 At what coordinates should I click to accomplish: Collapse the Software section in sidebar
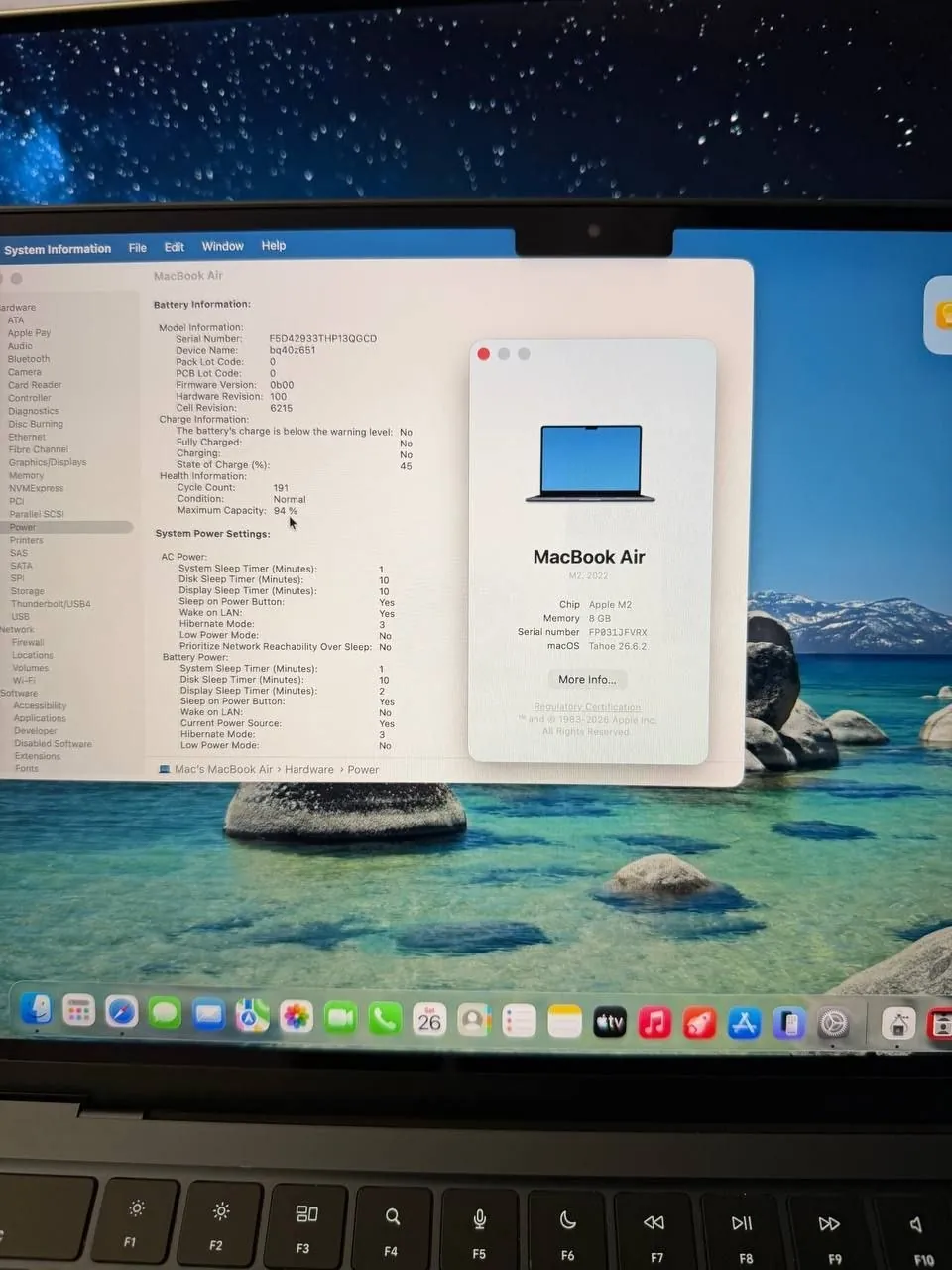(19, 693)
